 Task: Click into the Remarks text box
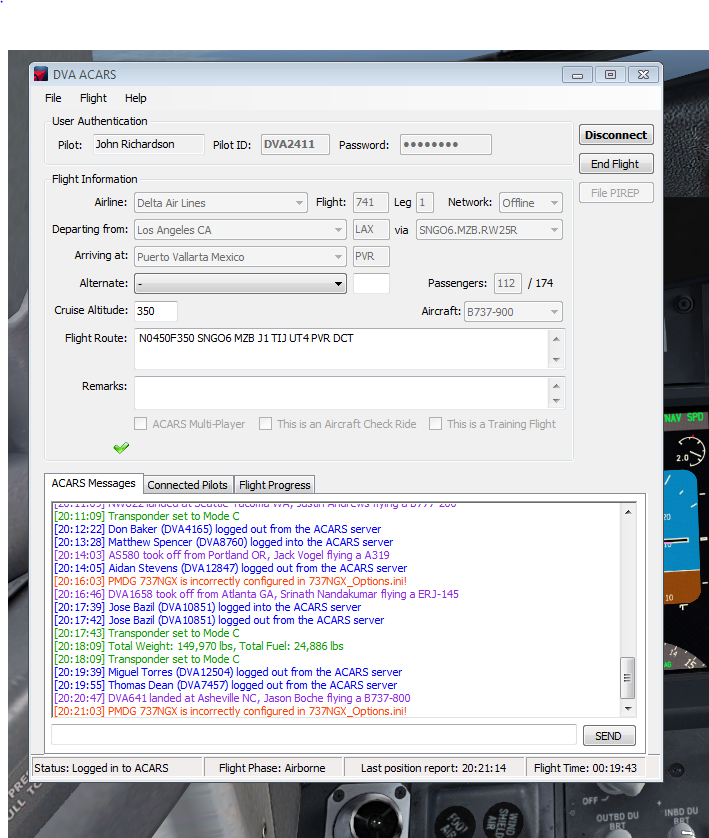pos(342,393)
